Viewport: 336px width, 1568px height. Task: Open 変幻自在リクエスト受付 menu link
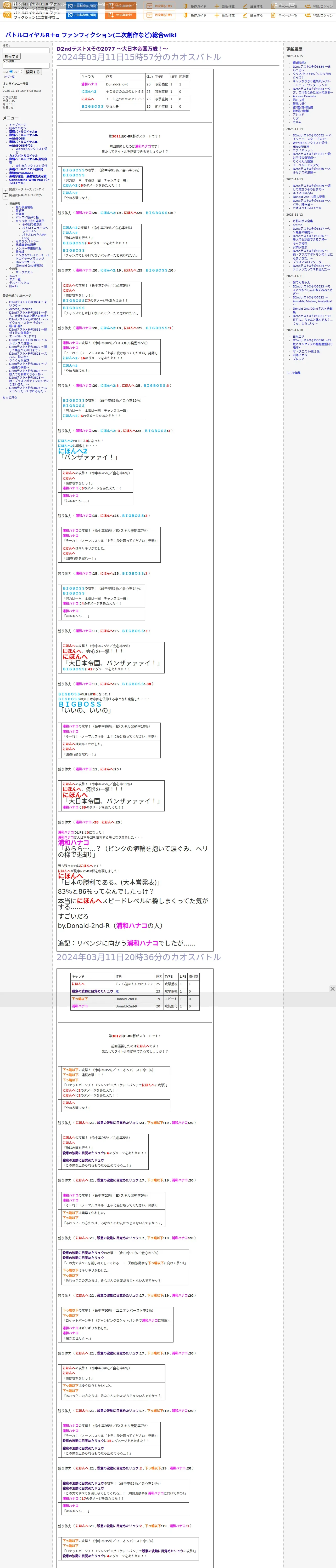coord(31,166)
